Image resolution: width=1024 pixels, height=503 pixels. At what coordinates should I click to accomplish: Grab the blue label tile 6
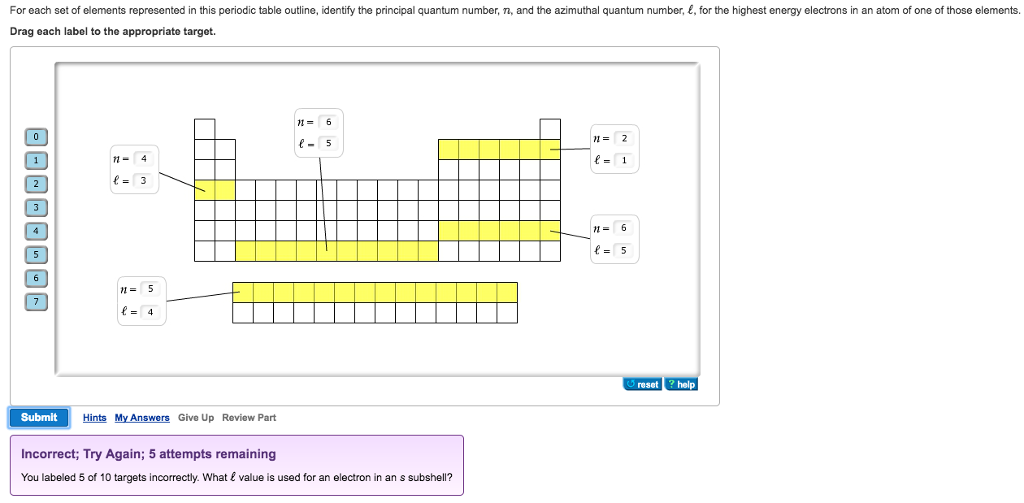click(x=37, y=278)
